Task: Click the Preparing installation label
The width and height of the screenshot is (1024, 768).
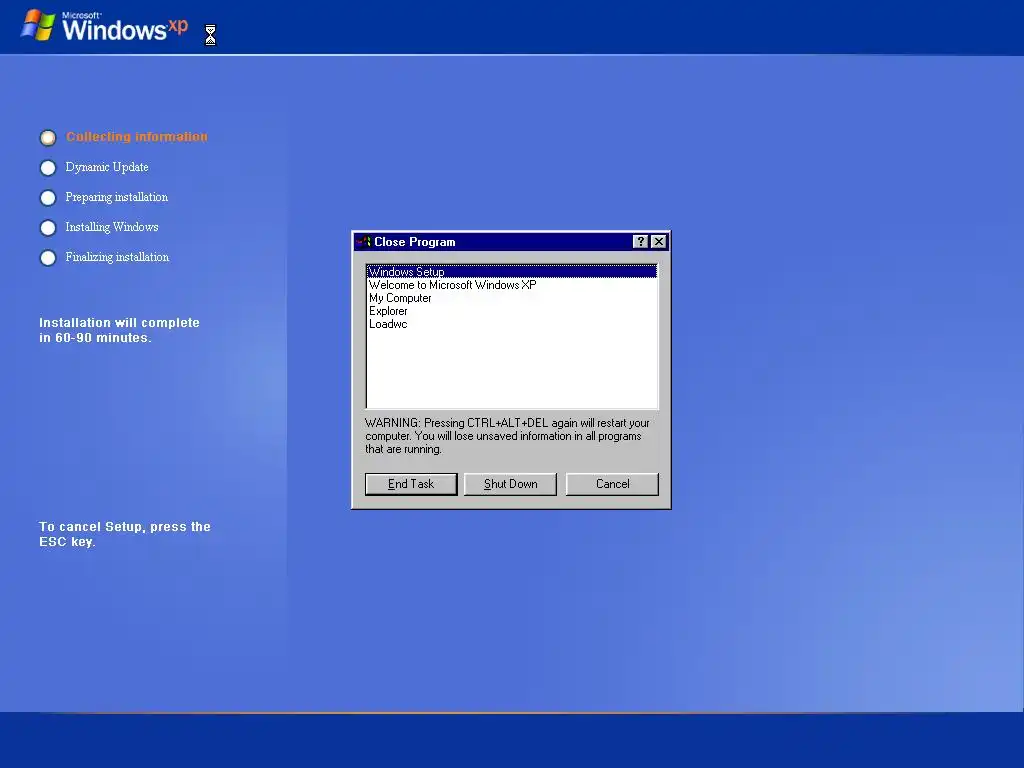Action: coord(116,197)
